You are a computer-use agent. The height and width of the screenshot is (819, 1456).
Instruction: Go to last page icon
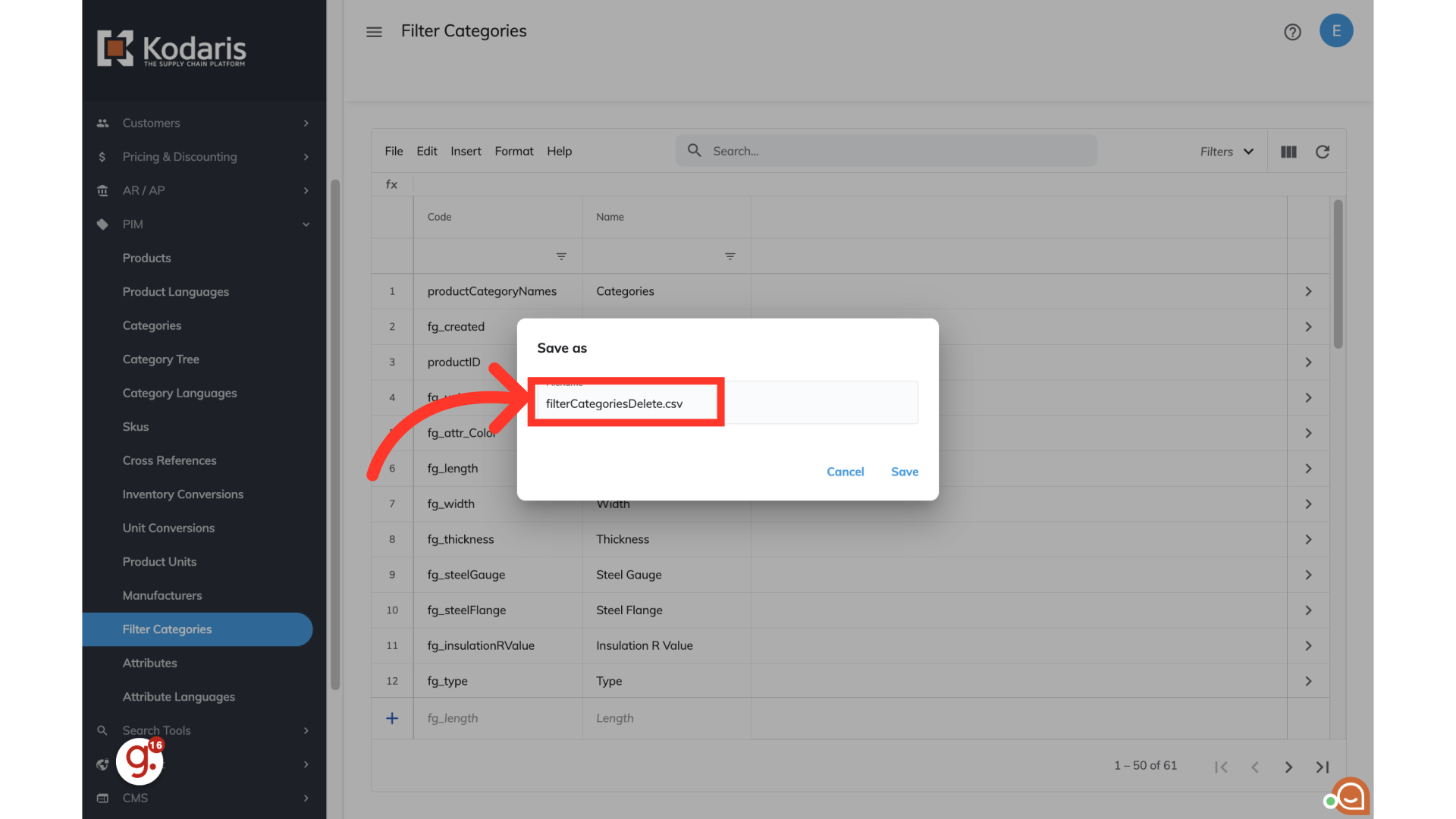click(1323, 767)
